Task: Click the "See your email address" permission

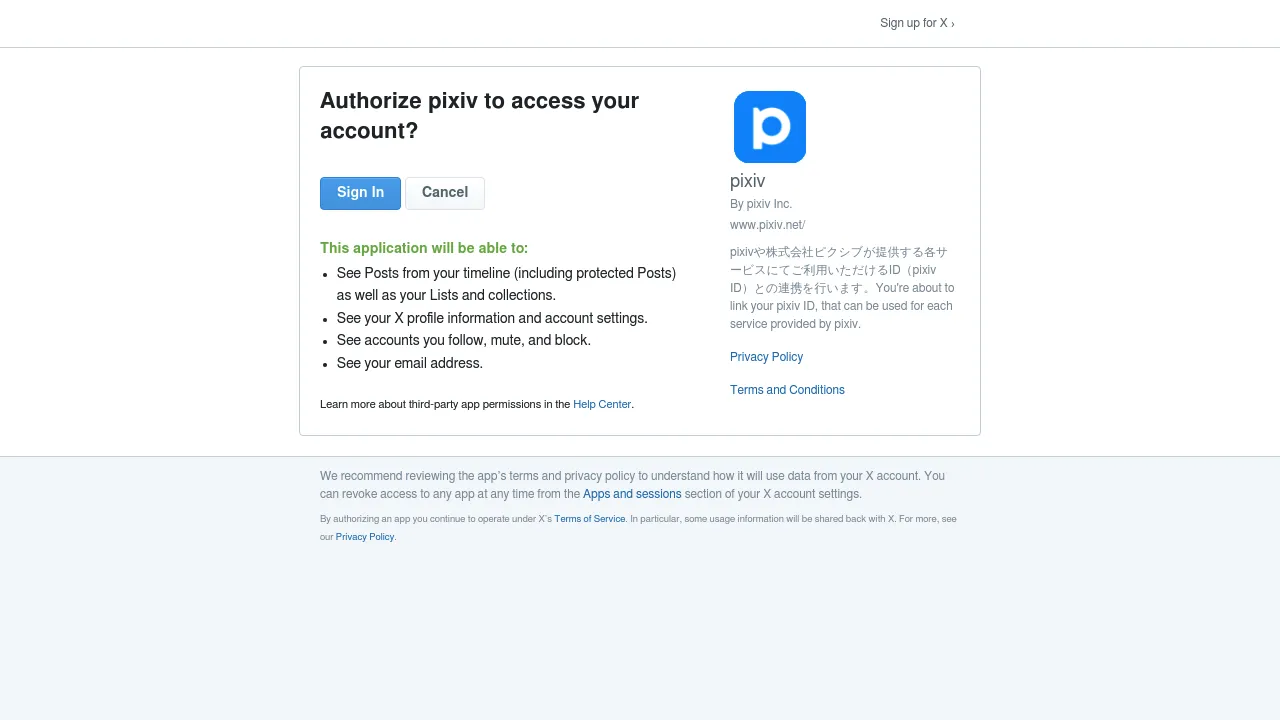Action: (x=410, y=363)
